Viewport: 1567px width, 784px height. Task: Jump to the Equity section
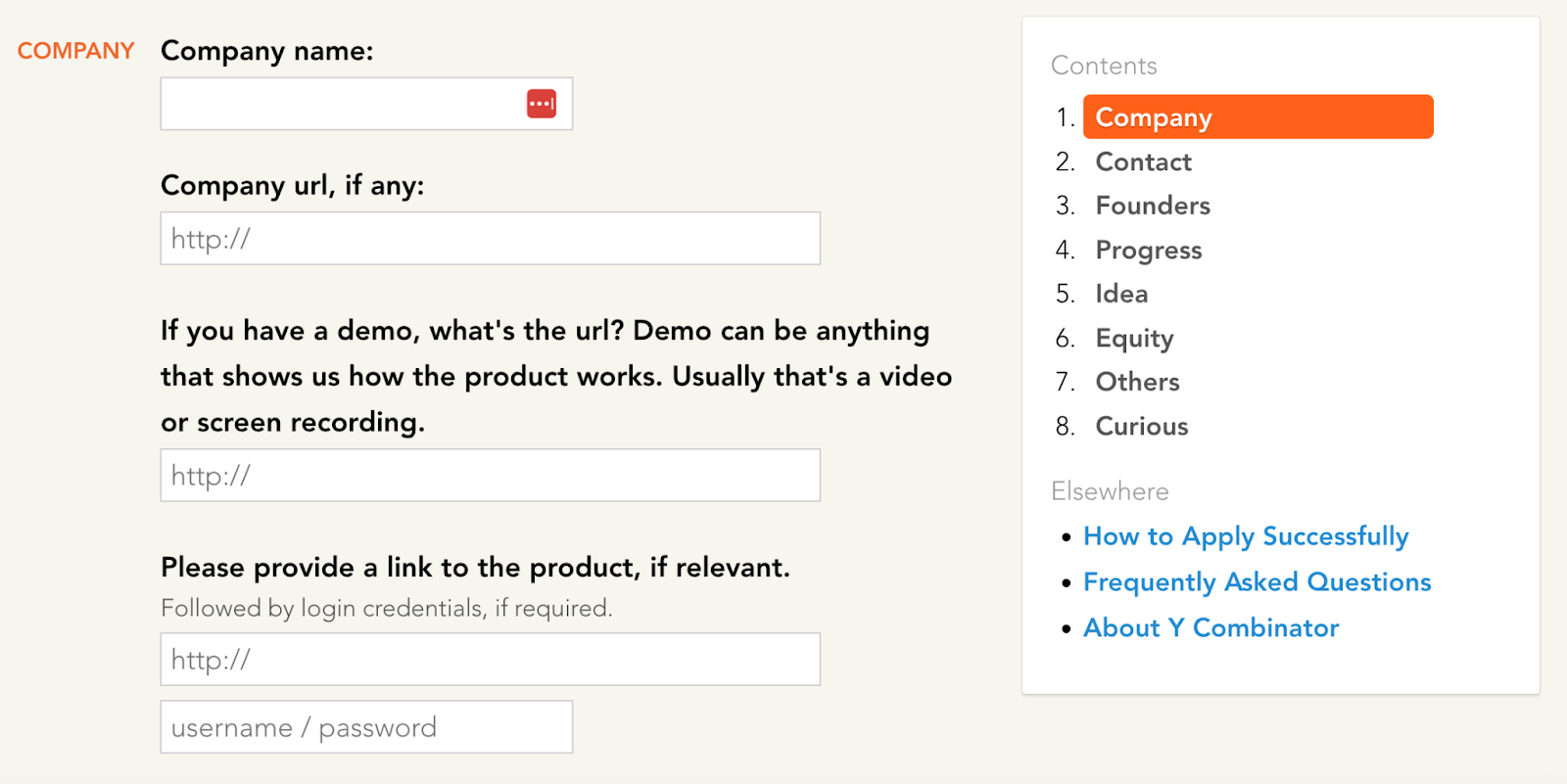tap(1134, 338)
